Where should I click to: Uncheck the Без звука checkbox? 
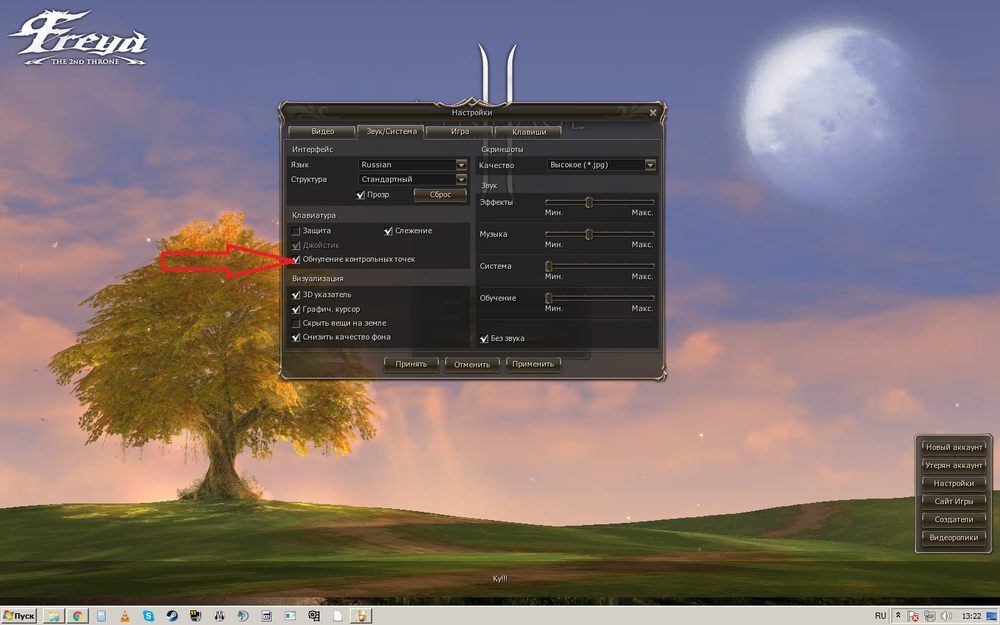[x=484, y=338]
